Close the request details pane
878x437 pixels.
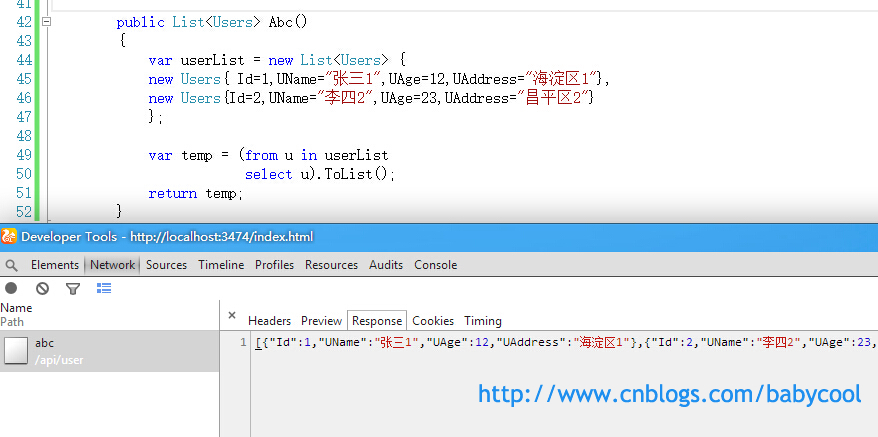pos(232,315)
